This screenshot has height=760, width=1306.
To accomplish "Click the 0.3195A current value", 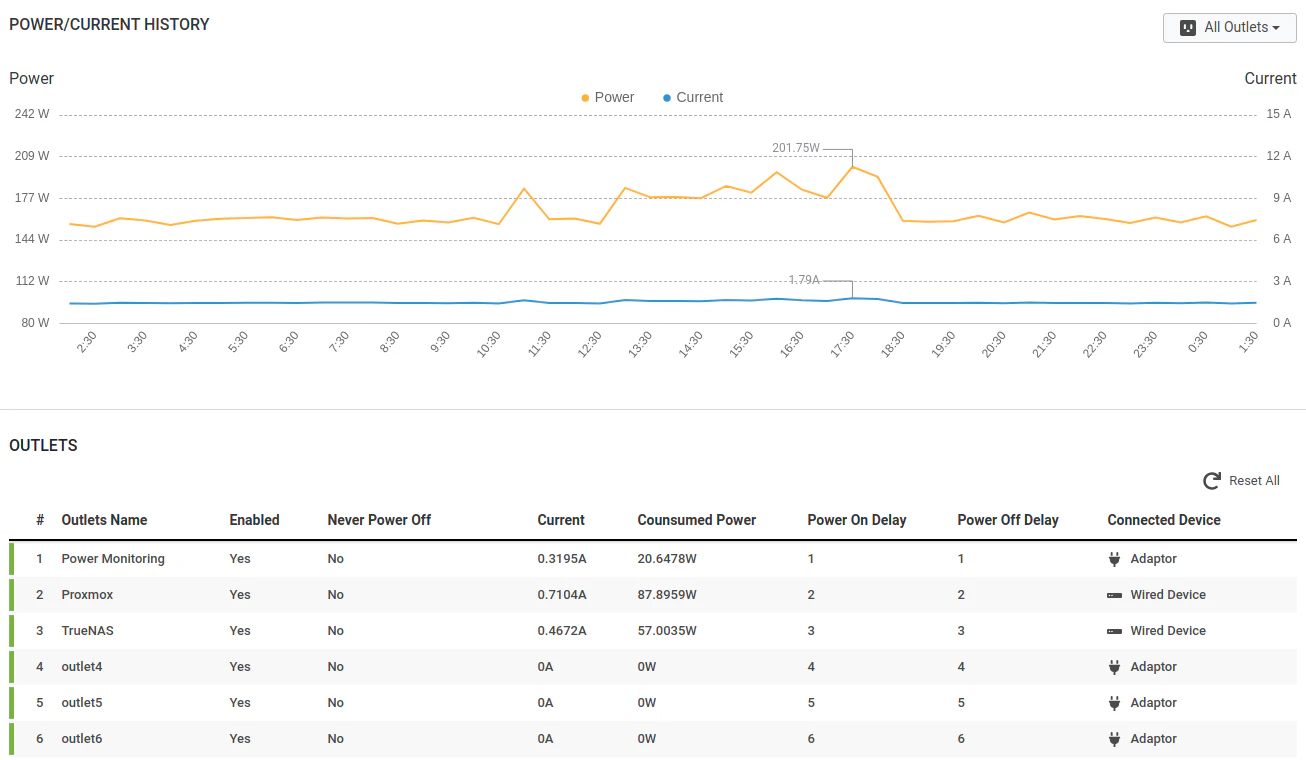I will (562, 559).
